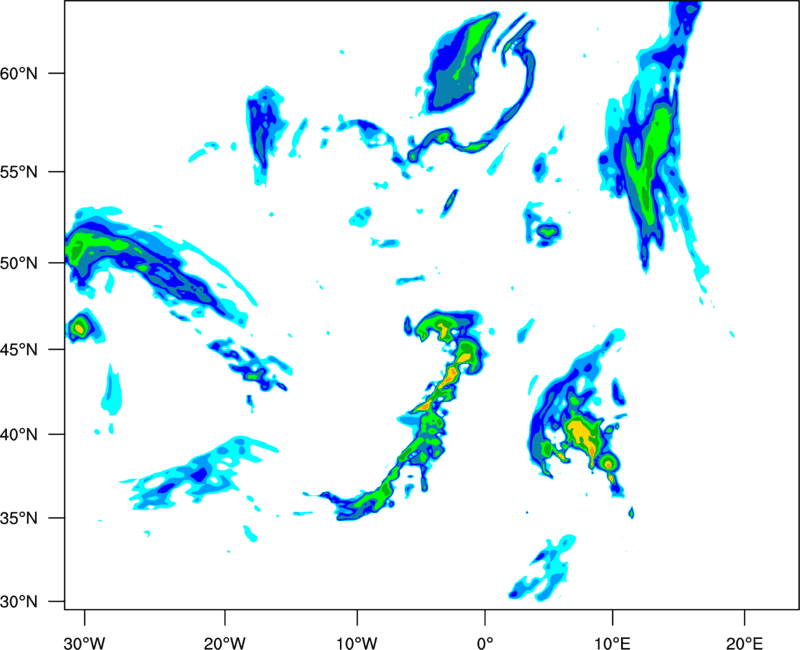Image resolution: width=800 pixels, height=650 pixels.
Task: Click the 20°E longitude label
Action: [x=744, y=643]
